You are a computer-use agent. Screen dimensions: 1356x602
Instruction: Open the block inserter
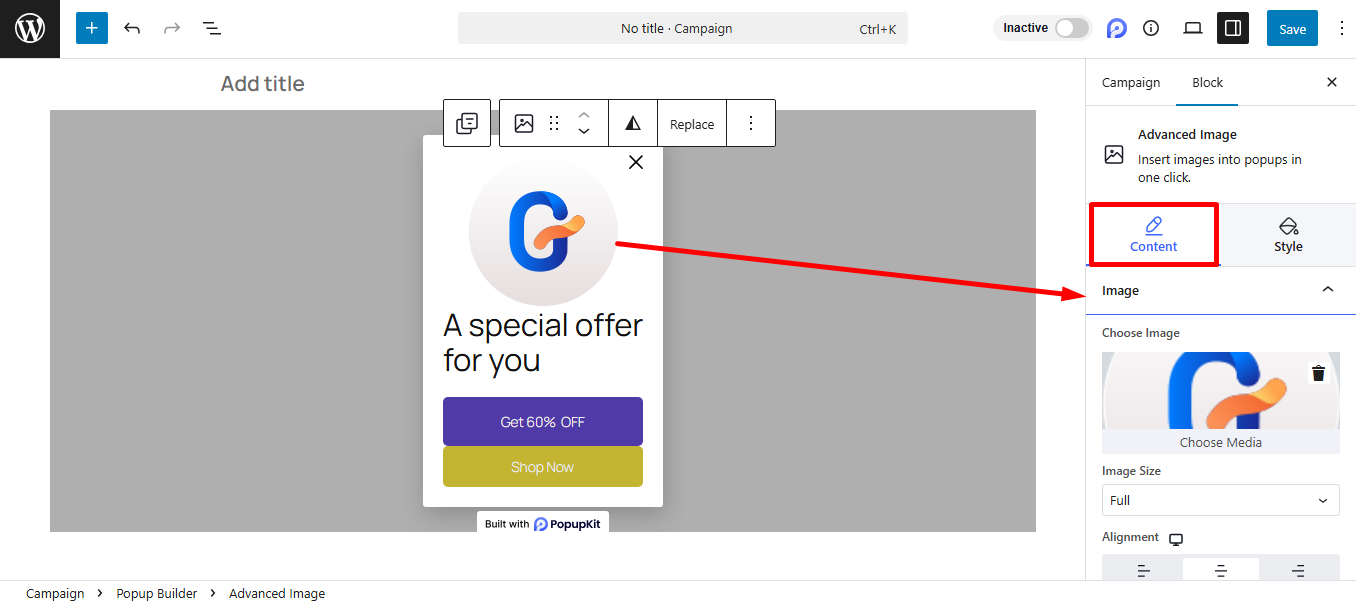pos(91,28)
